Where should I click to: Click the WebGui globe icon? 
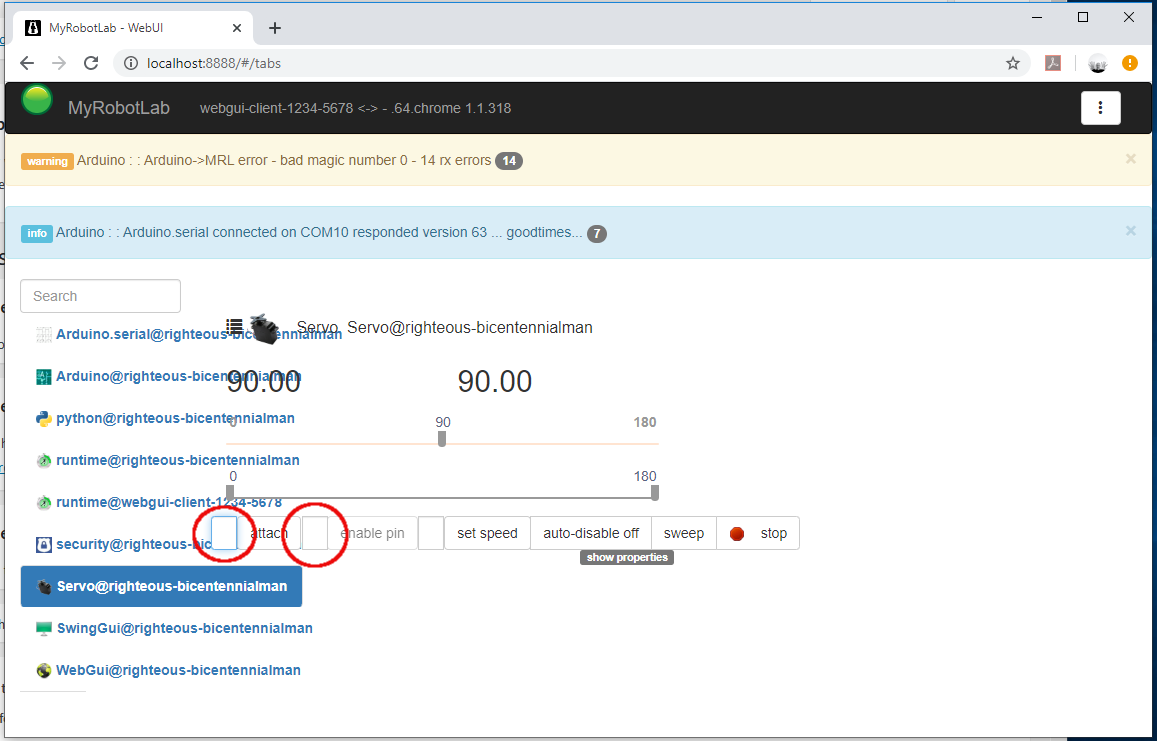click(x=44, y=670)
